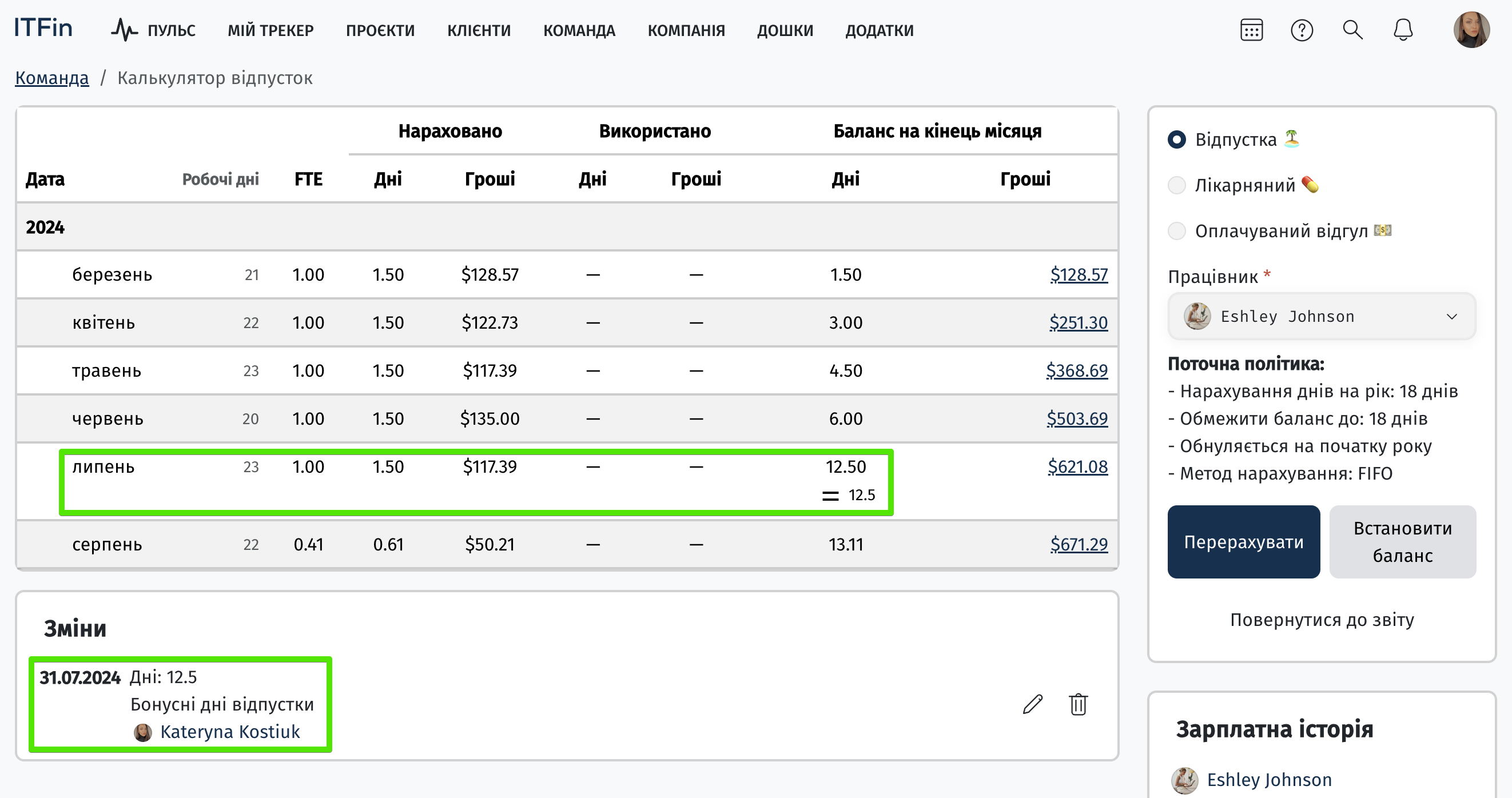Click Kateryna Kostiuk's small avatar

[x=142, y=732]
